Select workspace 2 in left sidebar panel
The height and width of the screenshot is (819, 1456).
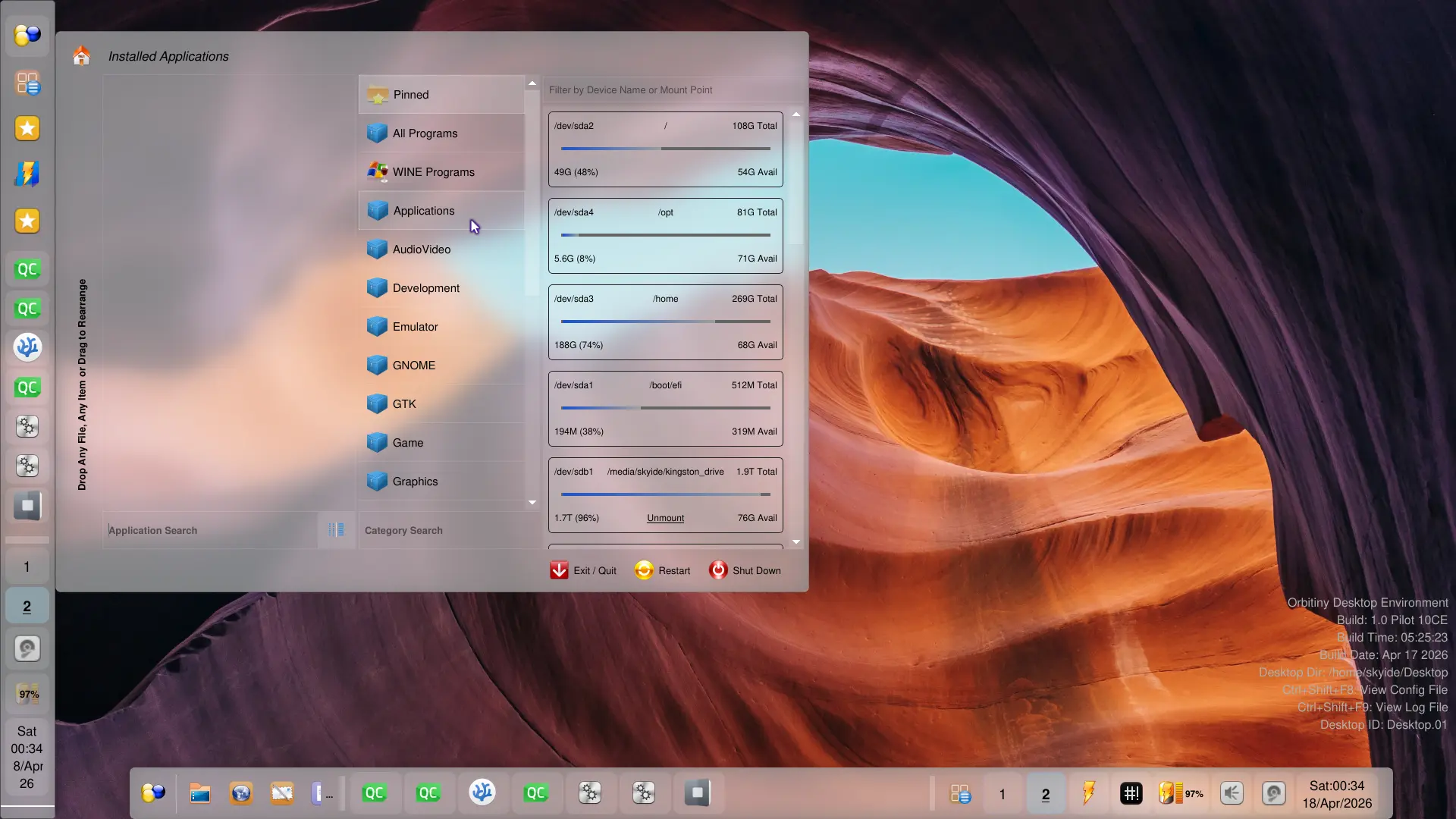27,606
